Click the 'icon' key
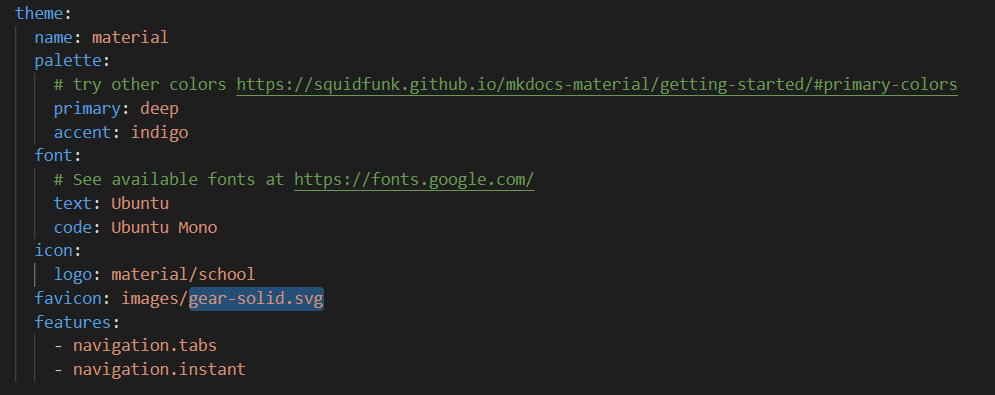This screenshot has height=395, width=995. tap(53, 250)
